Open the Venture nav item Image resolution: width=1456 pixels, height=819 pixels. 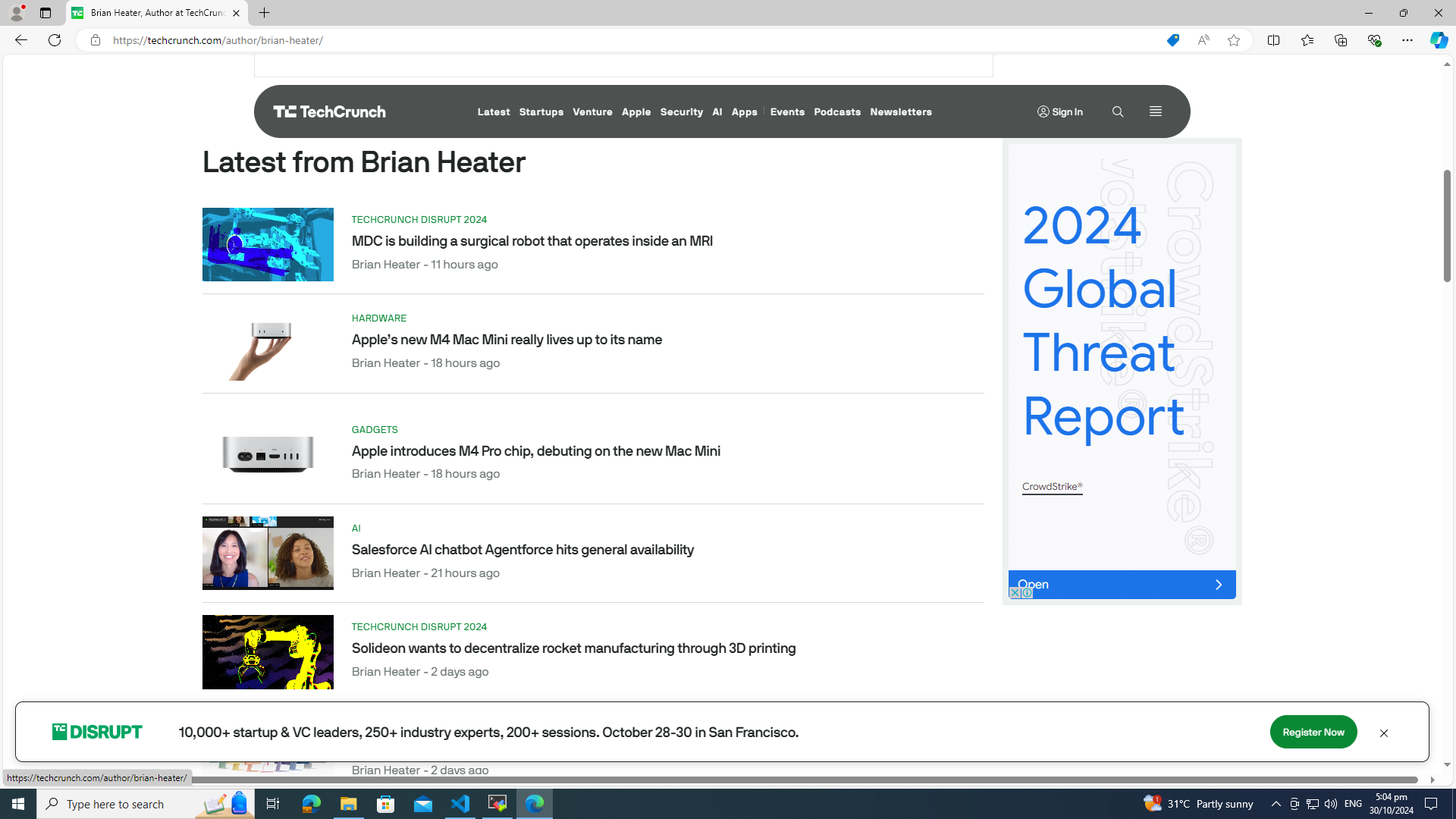[592, 111]
